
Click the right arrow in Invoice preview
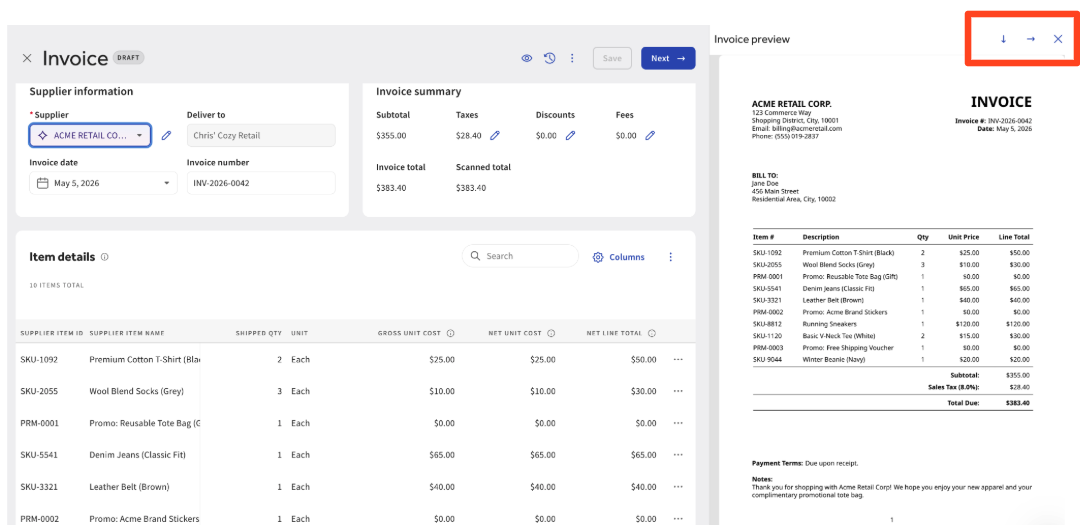point(1030,39)
